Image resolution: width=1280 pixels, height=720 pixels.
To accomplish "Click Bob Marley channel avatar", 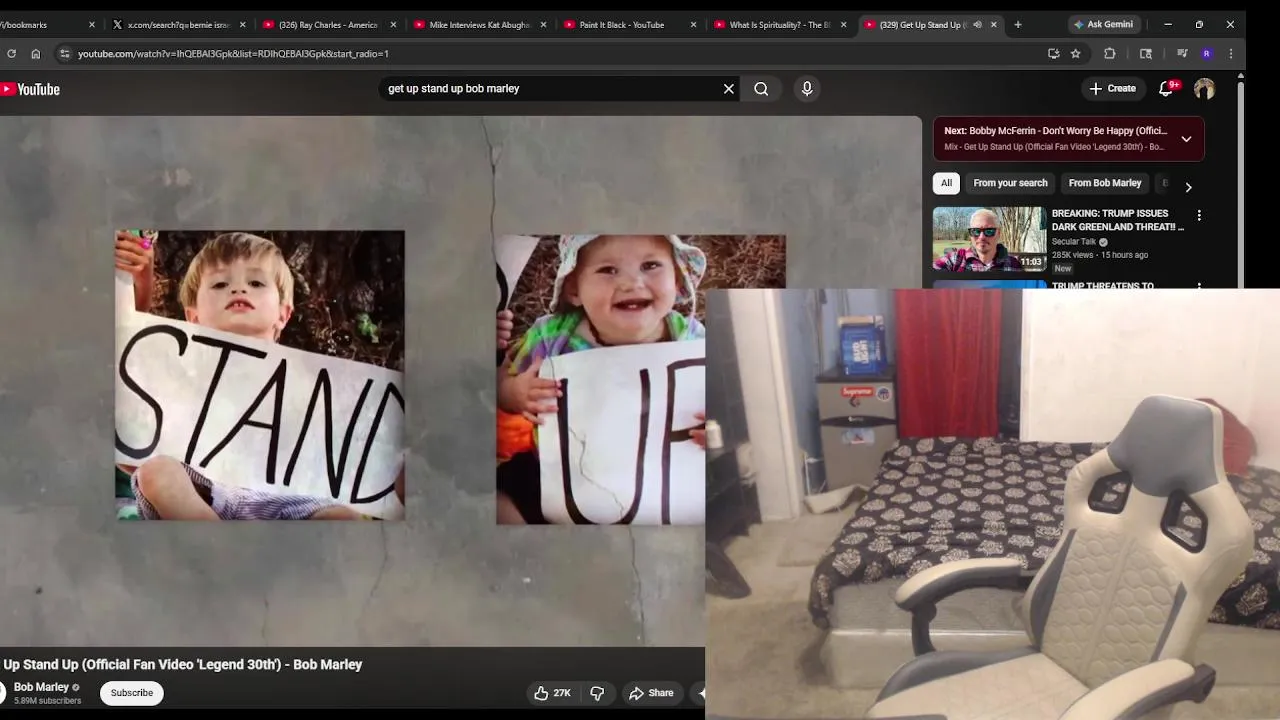I will click(x=2, y=693).
